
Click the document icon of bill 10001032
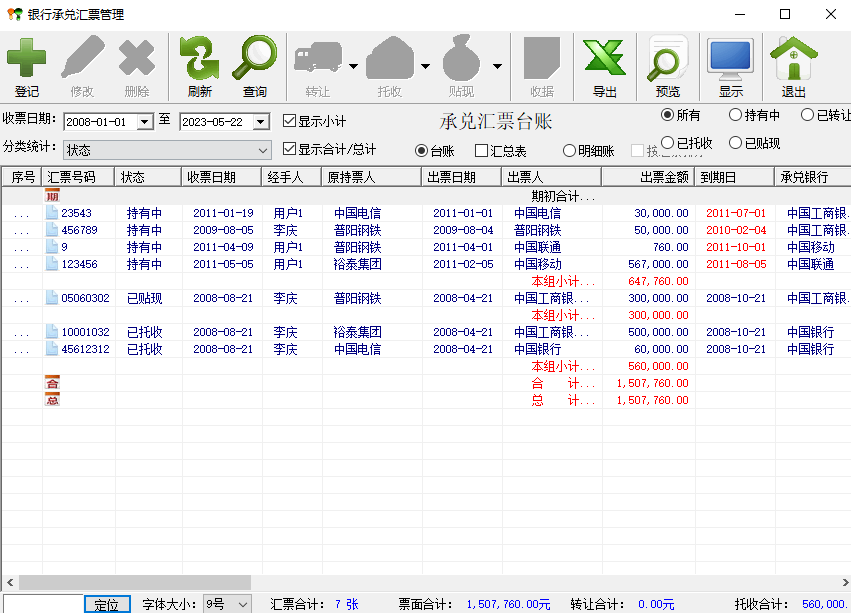(52, 332)
